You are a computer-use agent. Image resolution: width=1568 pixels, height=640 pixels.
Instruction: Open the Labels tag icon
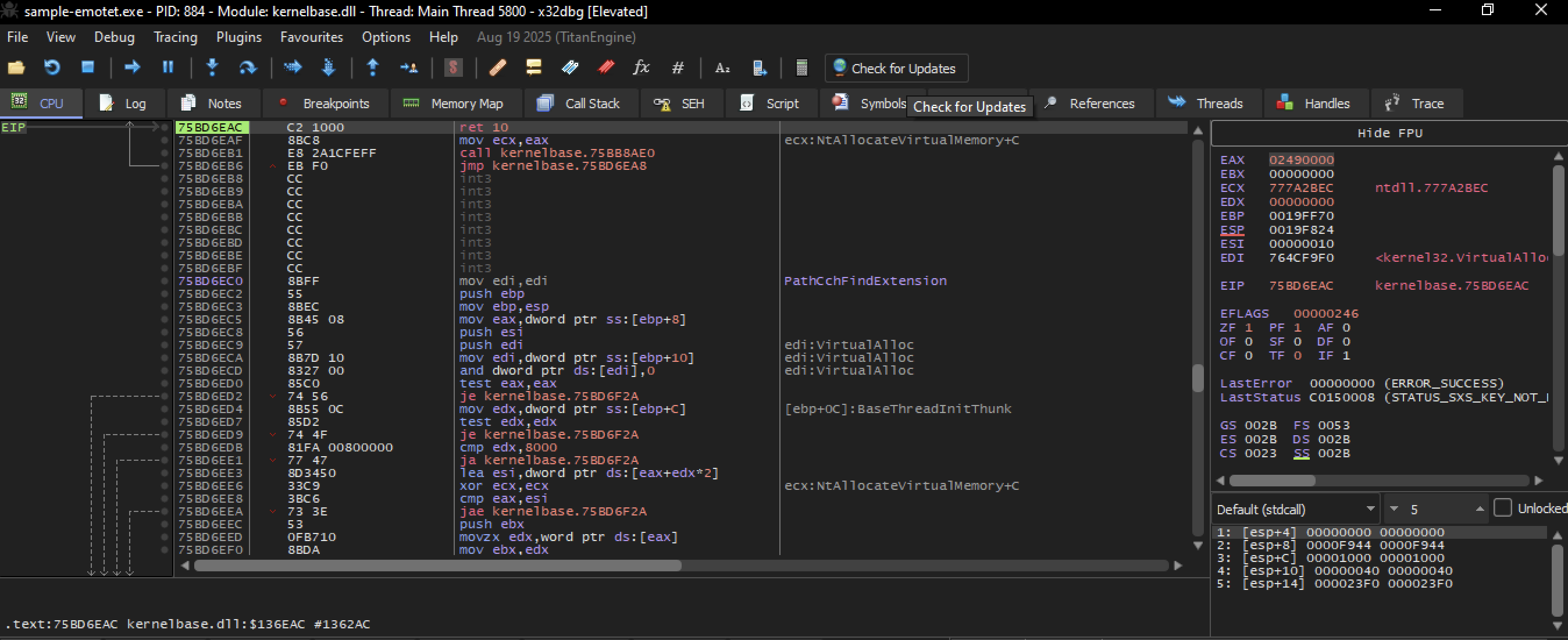point(570,67)
